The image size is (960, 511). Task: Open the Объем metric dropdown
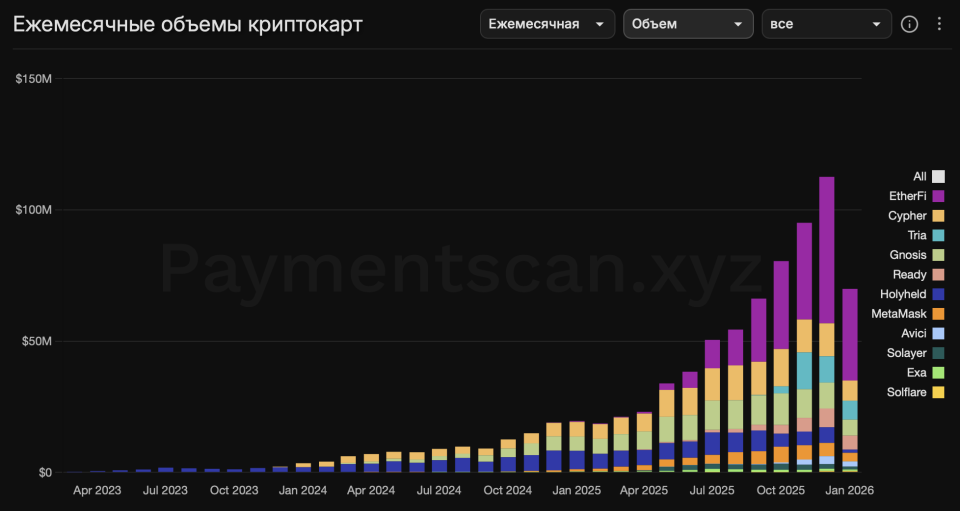688,24
